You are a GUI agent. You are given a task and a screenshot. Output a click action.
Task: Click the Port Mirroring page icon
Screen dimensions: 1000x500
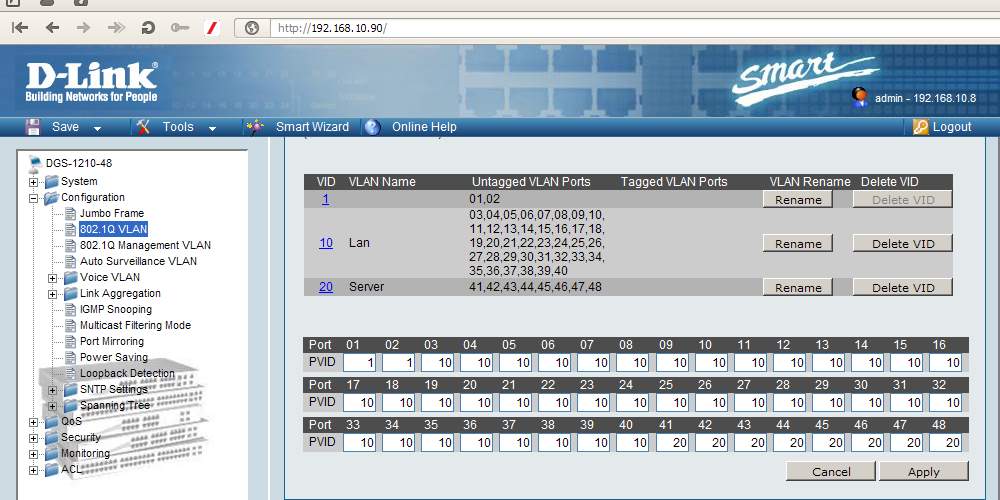pos(70,341)
